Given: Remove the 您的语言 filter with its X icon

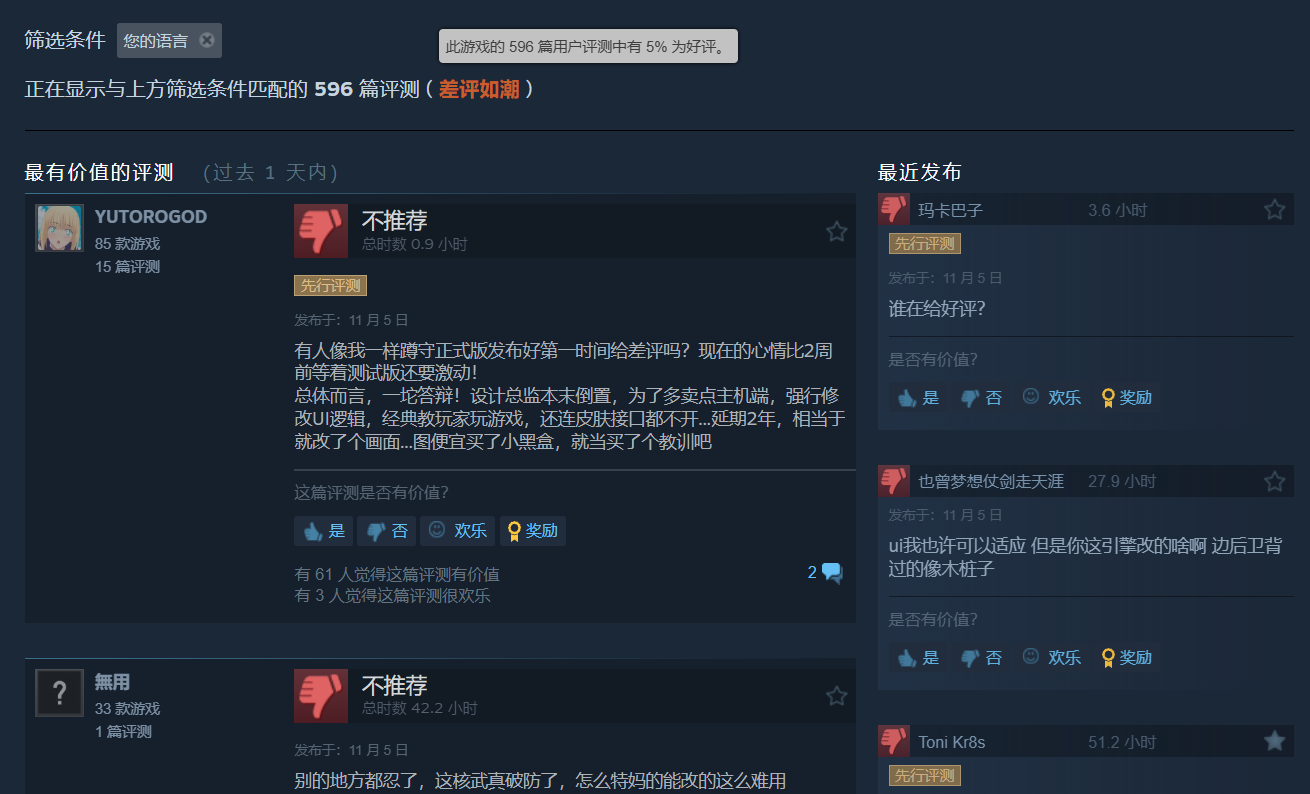Looking at the screenshot, I should (x=207, y=40).
